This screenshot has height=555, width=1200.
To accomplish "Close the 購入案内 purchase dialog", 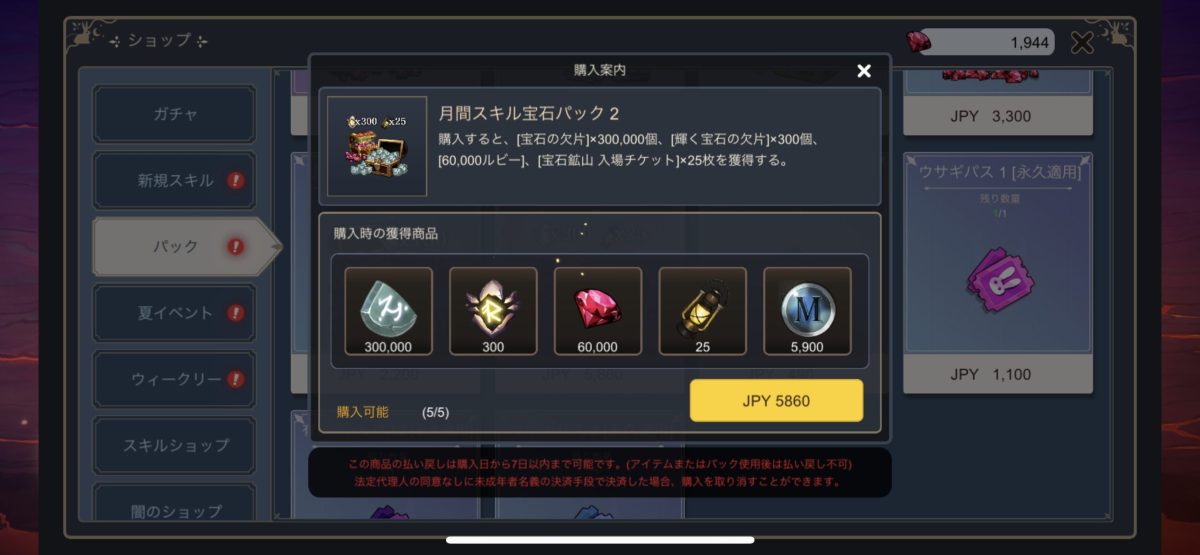I will point(864,70).
